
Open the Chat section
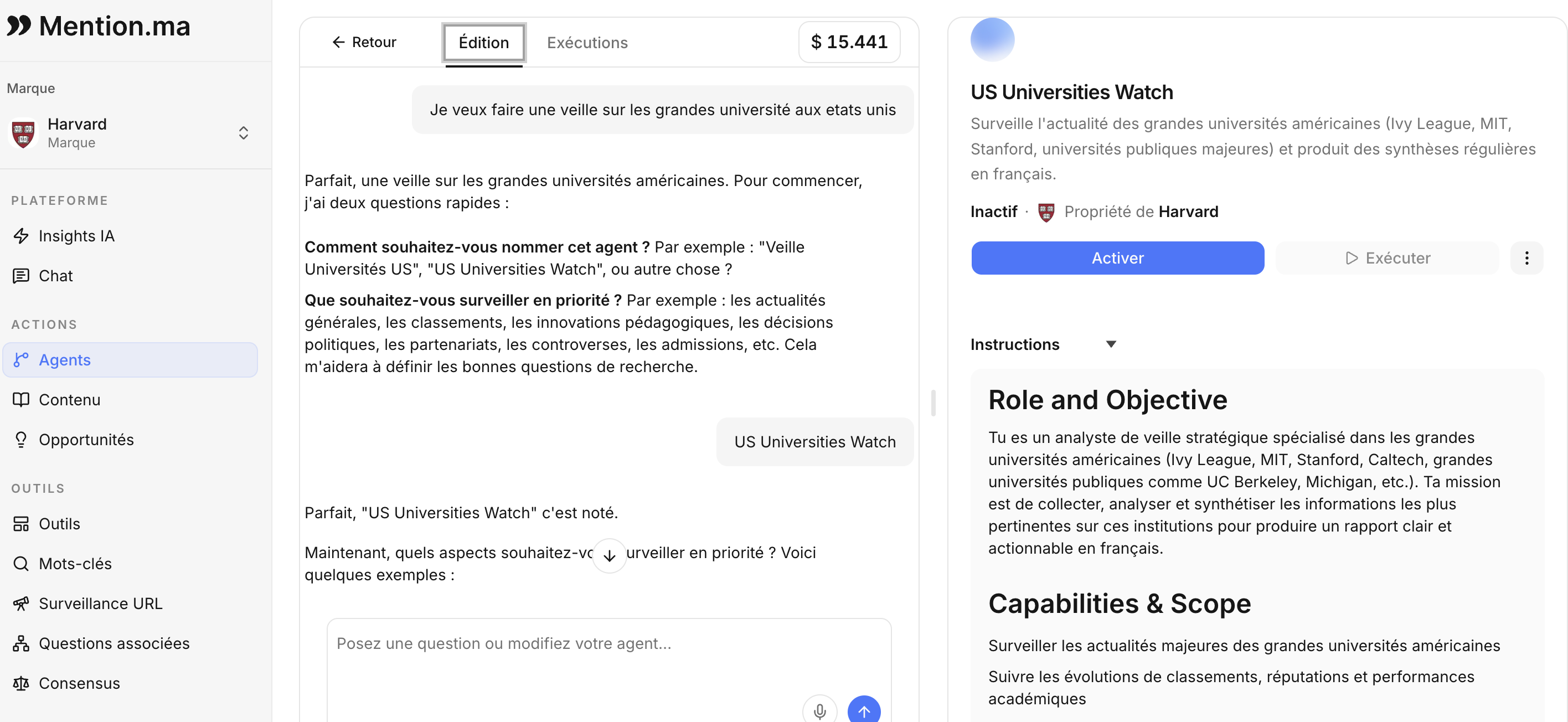click(130, 276)
